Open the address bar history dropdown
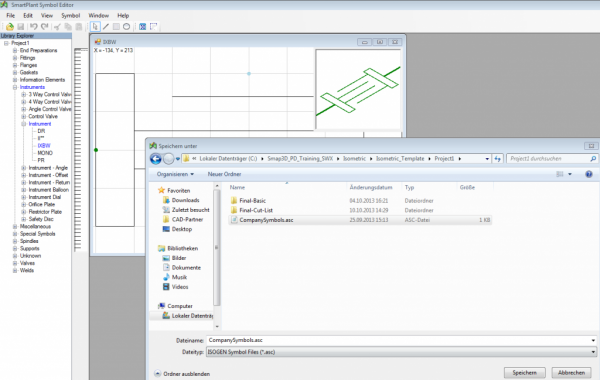Image resolution: width=600 pixels, height=380 pixels. tap(487, 158)
